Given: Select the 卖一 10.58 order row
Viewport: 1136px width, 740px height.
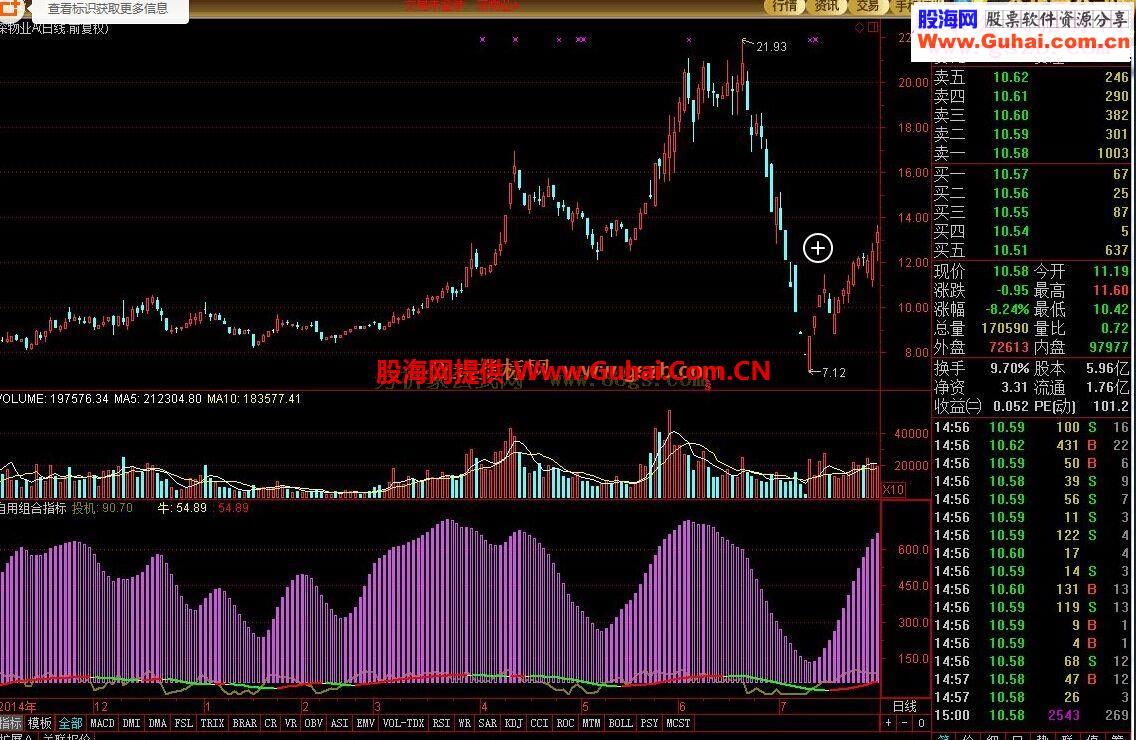Looking at the screenshot, I should (x=1031, y=153).
